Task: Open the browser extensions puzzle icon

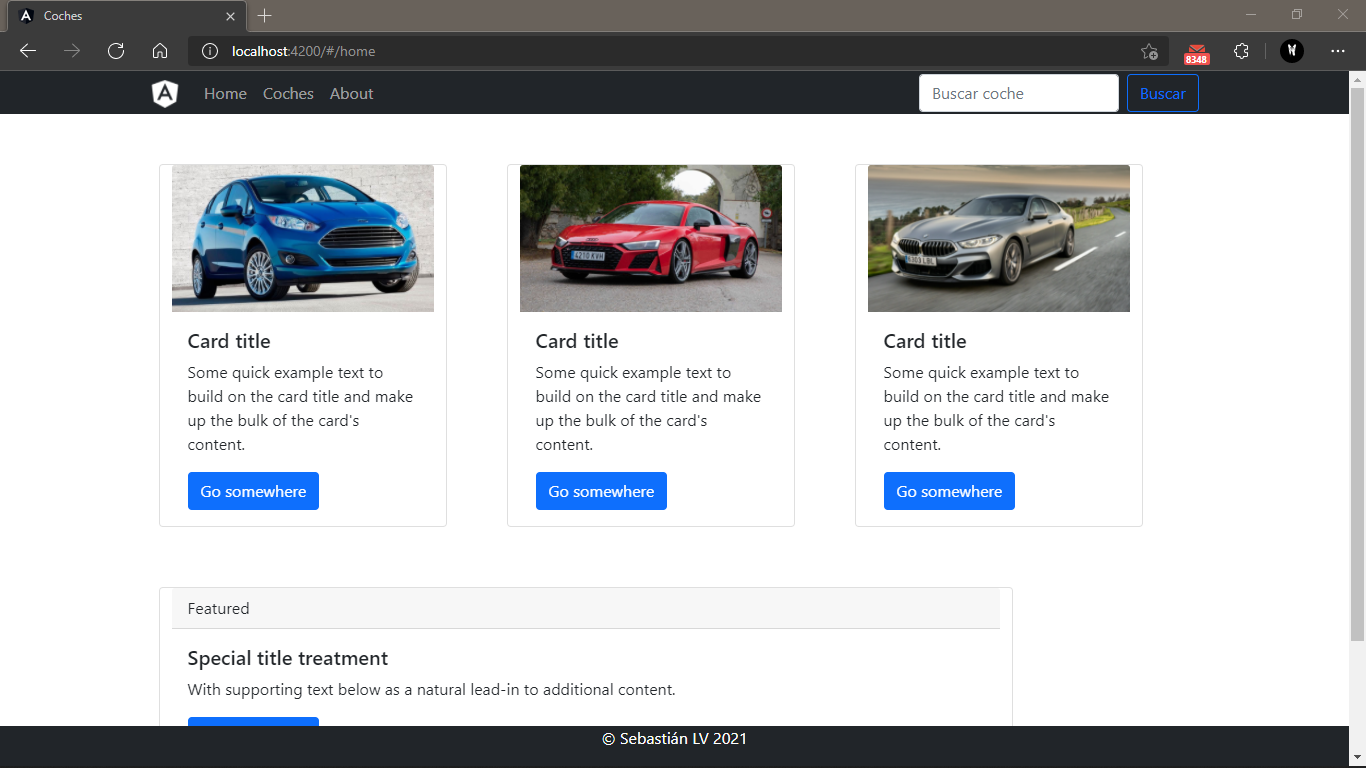Action: click(1241, 51)
